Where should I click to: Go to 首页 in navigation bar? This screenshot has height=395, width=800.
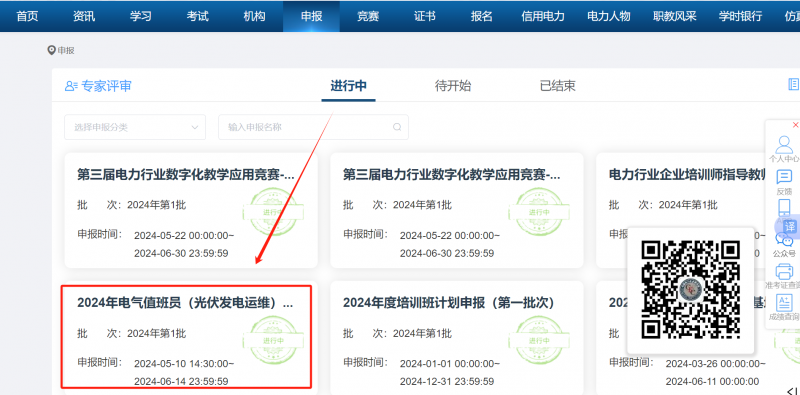tap(27, 16)
